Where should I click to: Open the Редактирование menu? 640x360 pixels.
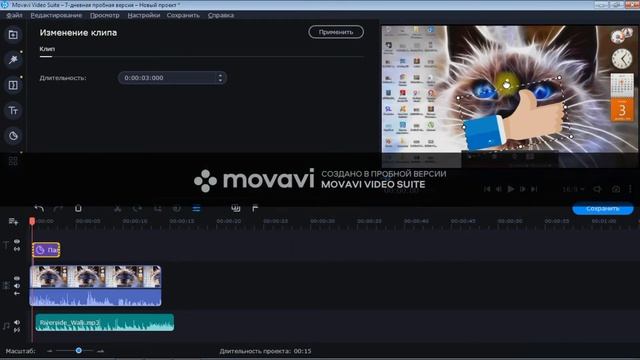pyautogui.click(x=56, y=15)
